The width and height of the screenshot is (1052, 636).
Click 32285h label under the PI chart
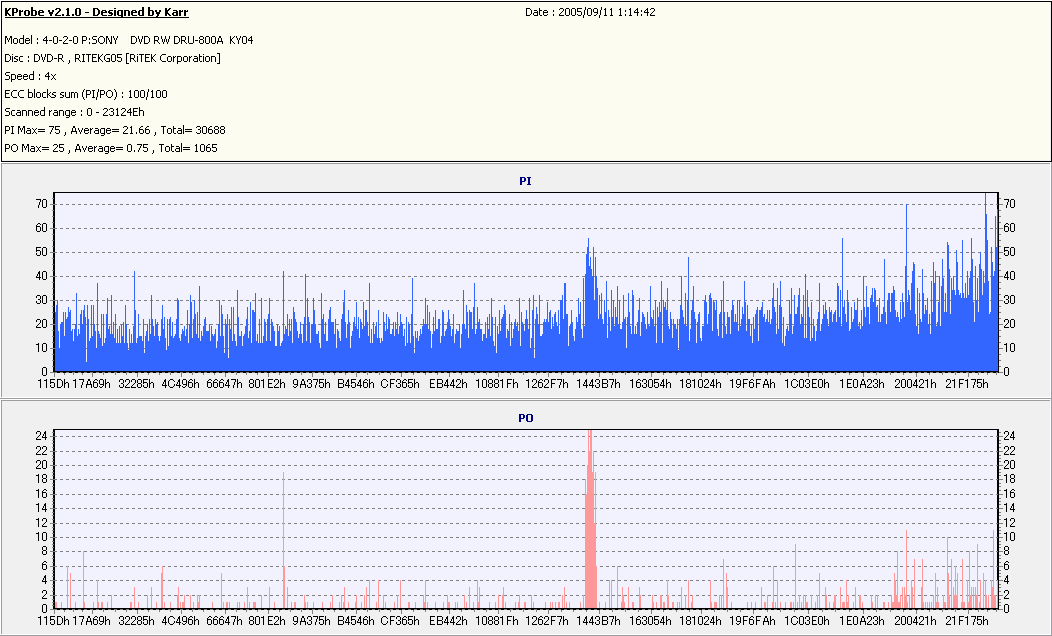[x=136, y=384]
